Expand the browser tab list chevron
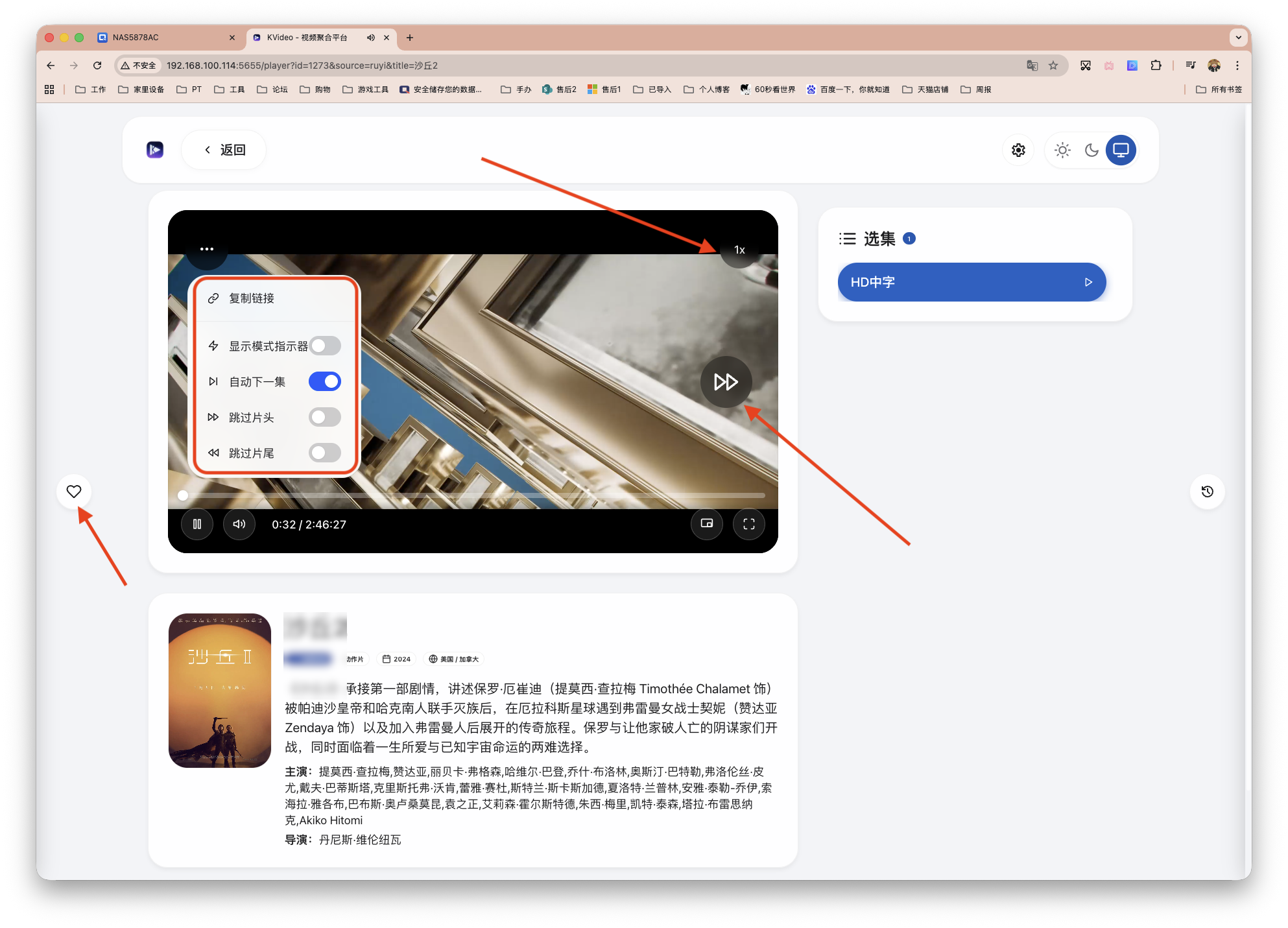This screenshot has height=928, width=1288. click(1239, 38)
